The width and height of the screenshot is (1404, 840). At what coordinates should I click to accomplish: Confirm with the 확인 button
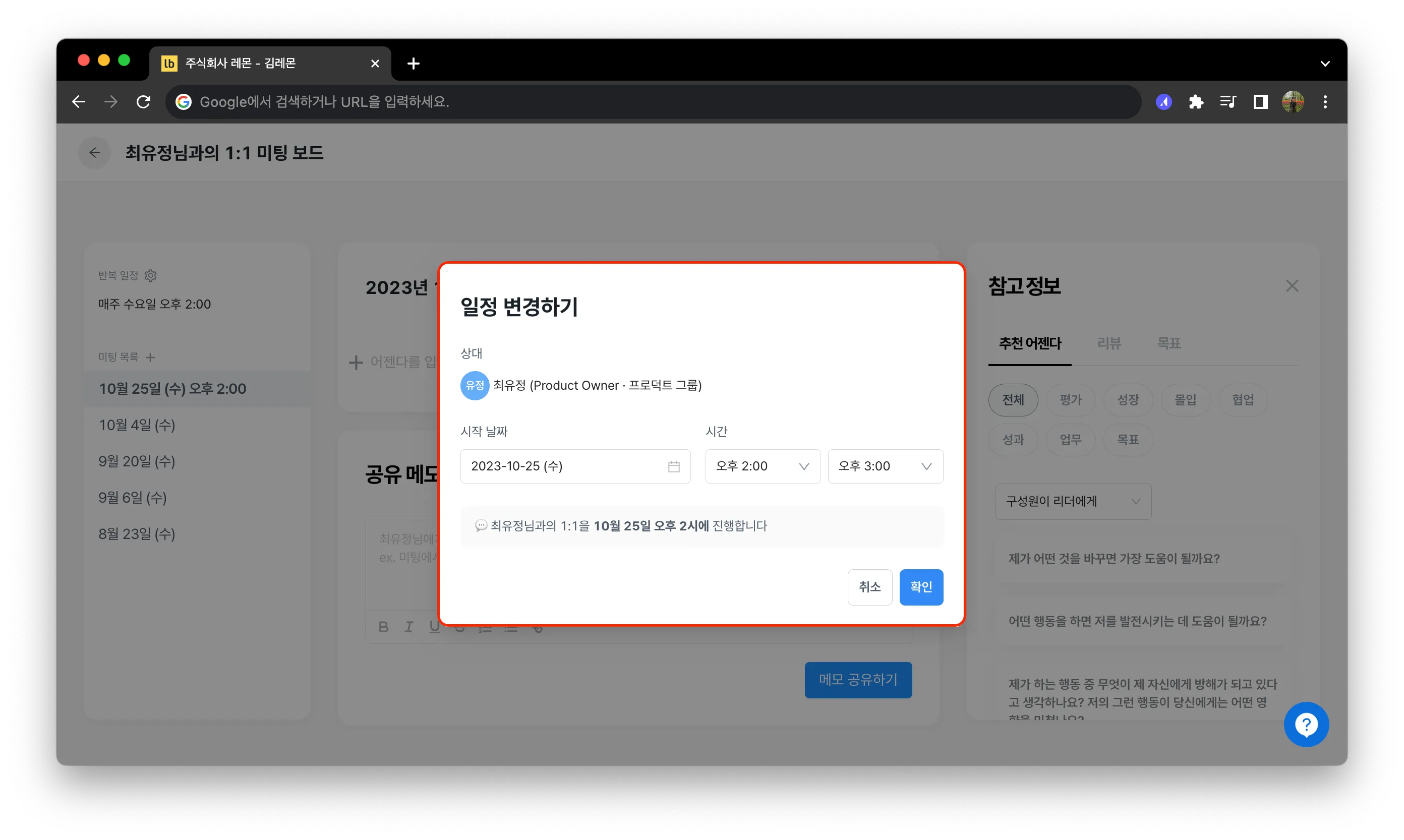pos(921,587)
